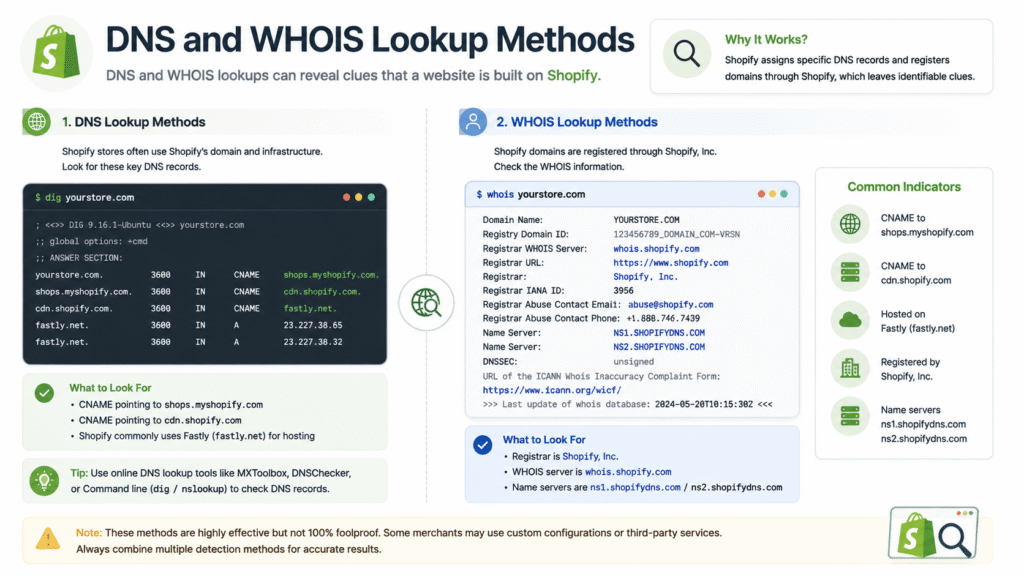This screenshot has width=1024, height=576.
Task: Click the globe icon for CNAME to shops.myshopify.com
Action: [x=850, y=224]
